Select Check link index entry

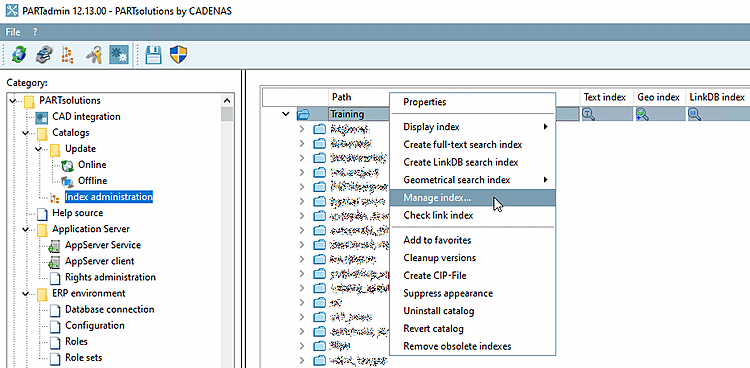point(473,215)
